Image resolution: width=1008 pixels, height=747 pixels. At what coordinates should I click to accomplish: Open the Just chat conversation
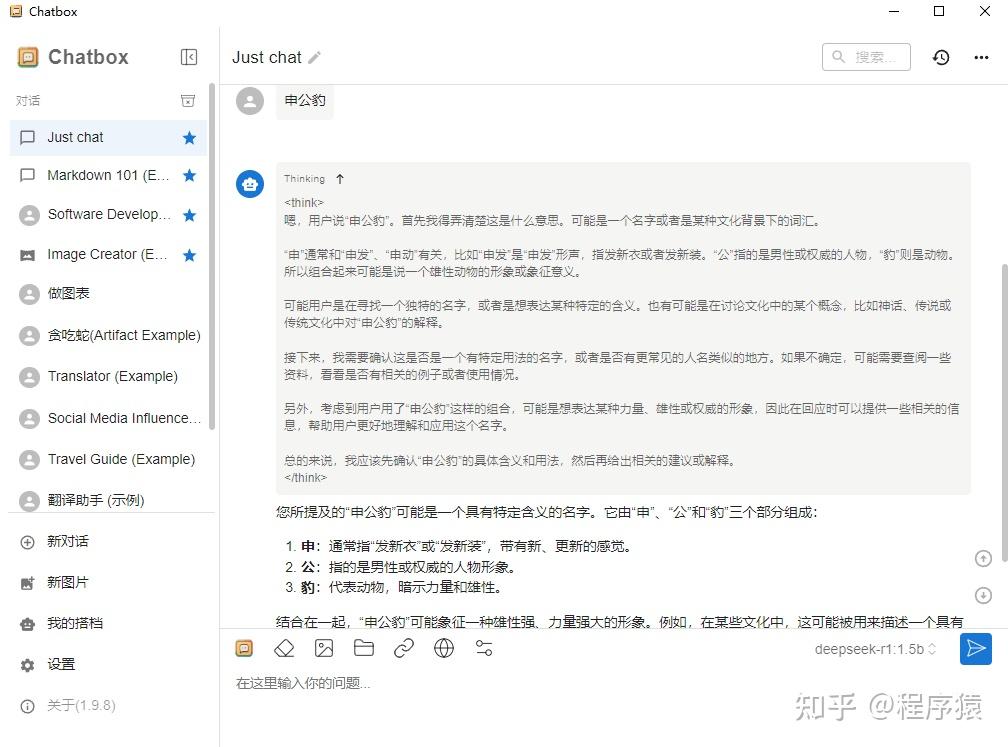point(108,138)
